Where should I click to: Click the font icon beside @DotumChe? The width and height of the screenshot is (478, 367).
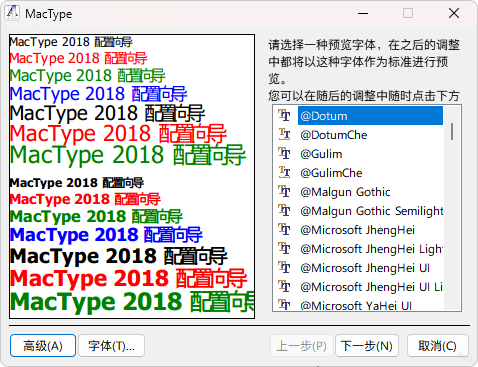point(284,134)
